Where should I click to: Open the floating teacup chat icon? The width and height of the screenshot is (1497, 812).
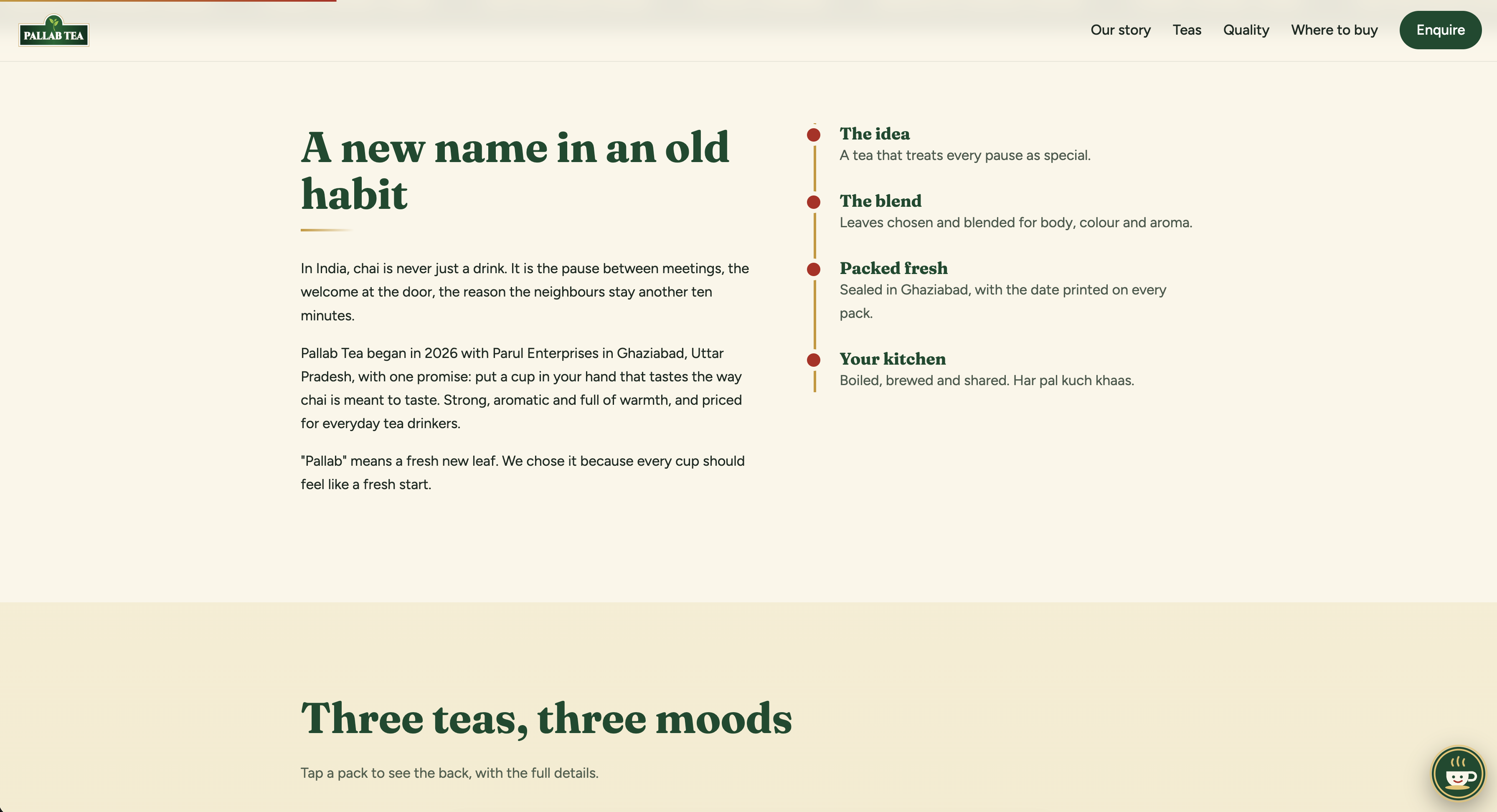coord(1457,774)
